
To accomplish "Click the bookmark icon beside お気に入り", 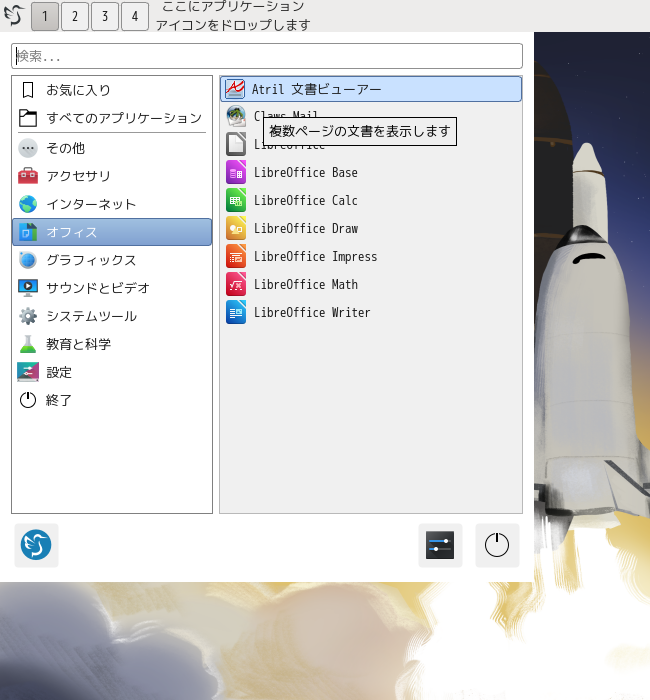I will (x=28, y=90).
